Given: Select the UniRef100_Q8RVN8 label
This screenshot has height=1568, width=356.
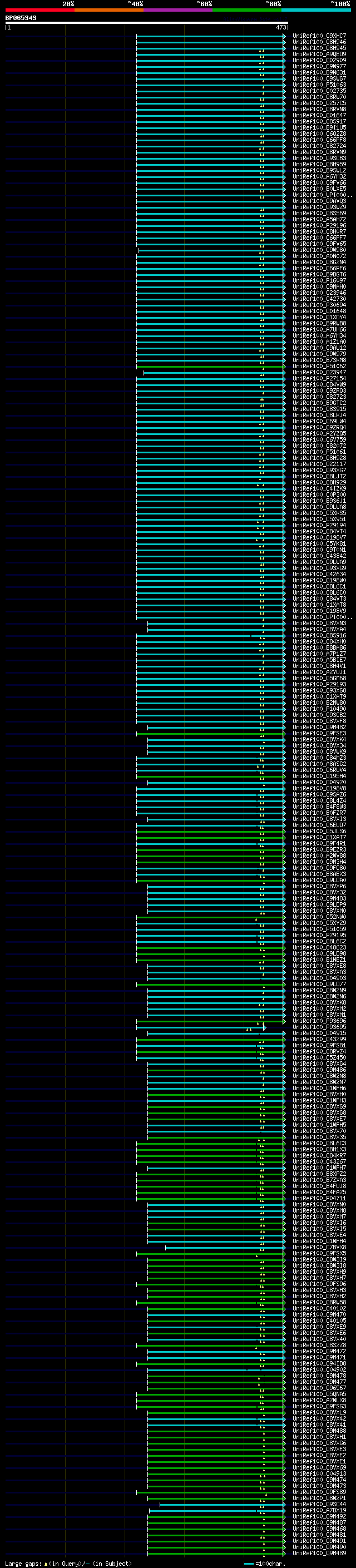Looking at the screenshot, I should (x=319, y=109).
